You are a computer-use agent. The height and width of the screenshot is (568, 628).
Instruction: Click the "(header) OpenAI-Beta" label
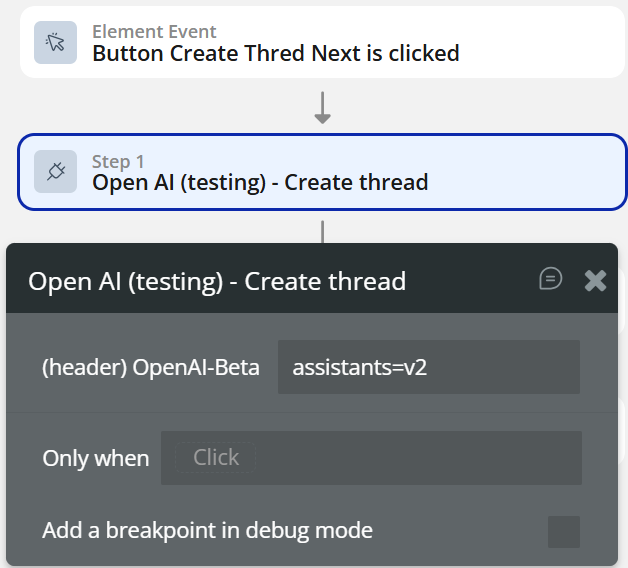click(x=150, y=367)
